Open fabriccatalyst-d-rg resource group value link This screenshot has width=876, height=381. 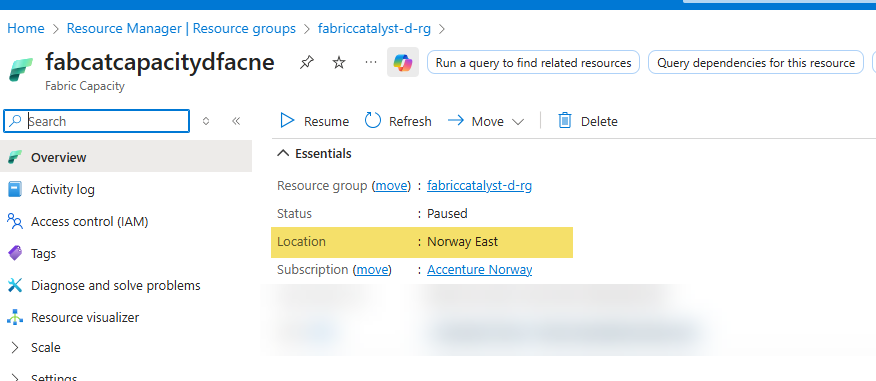pyautogui.click(x=479, y=185)
